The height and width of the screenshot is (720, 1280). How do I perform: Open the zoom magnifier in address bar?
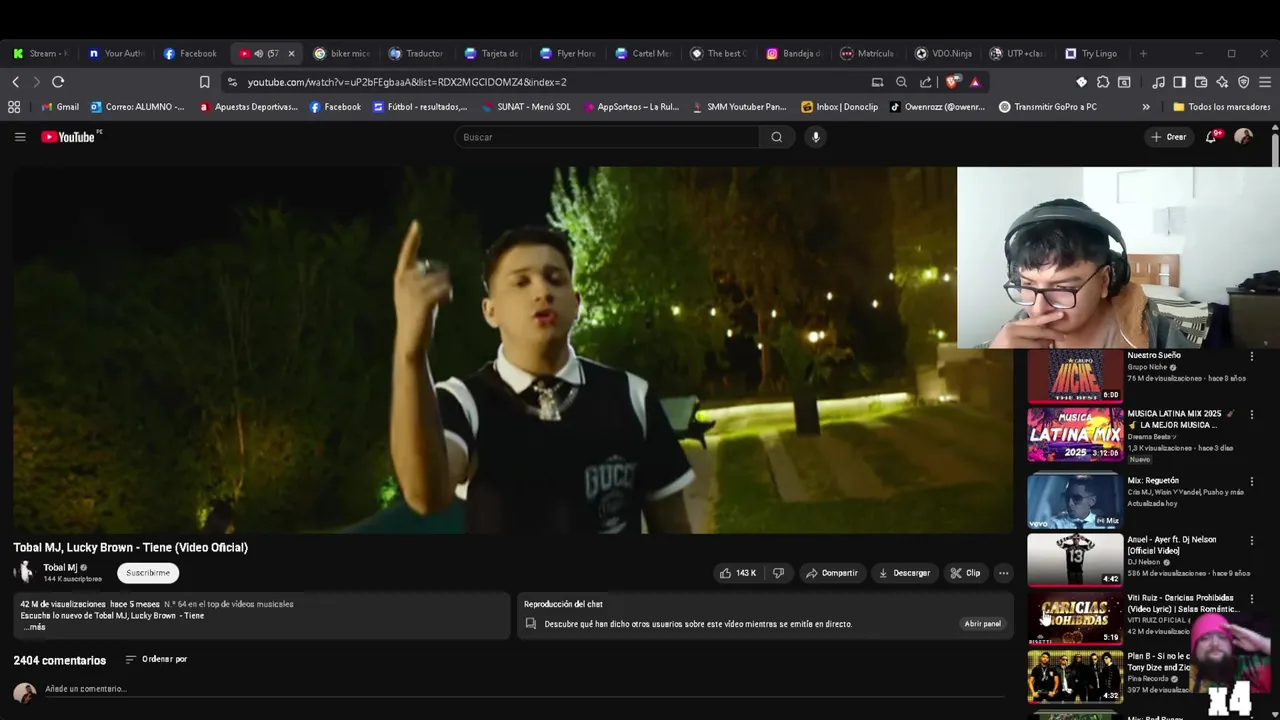coord(901,82)
